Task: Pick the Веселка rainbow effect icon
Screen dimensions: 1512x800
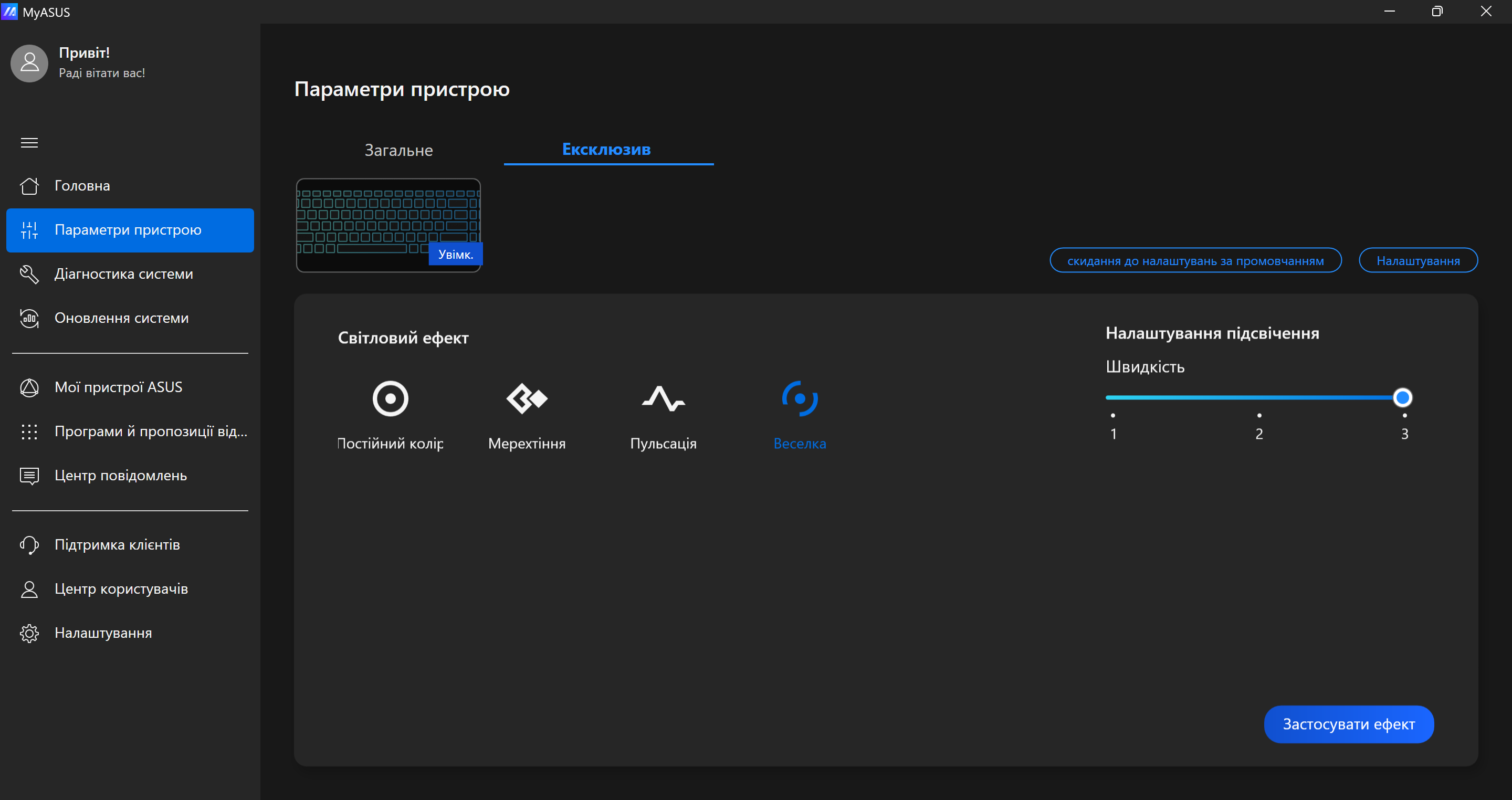Action: click(800, 399)
